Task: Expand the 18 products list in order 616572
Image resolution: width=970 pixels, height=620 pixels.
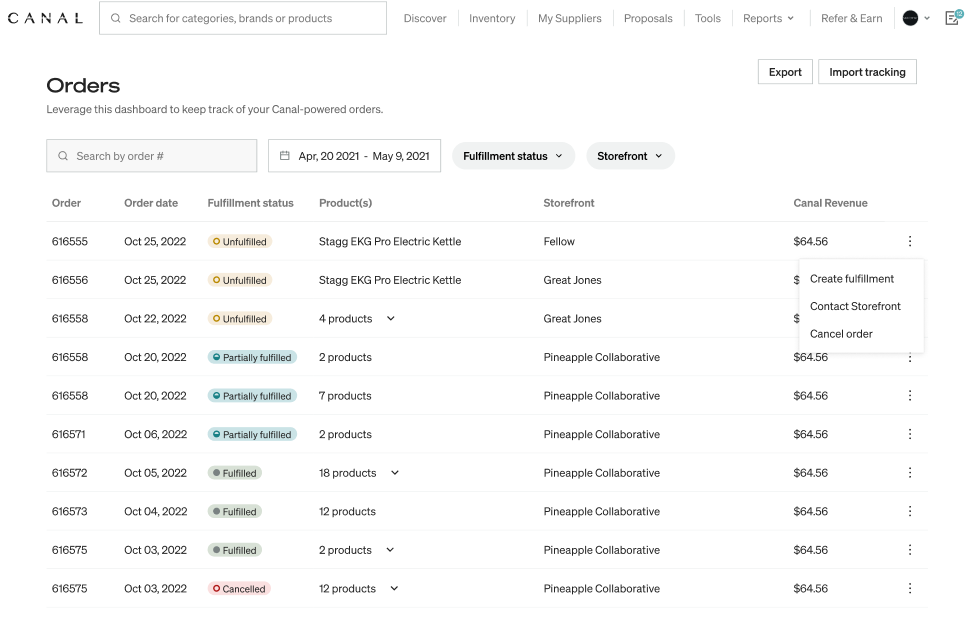Action: click(395, 473)
